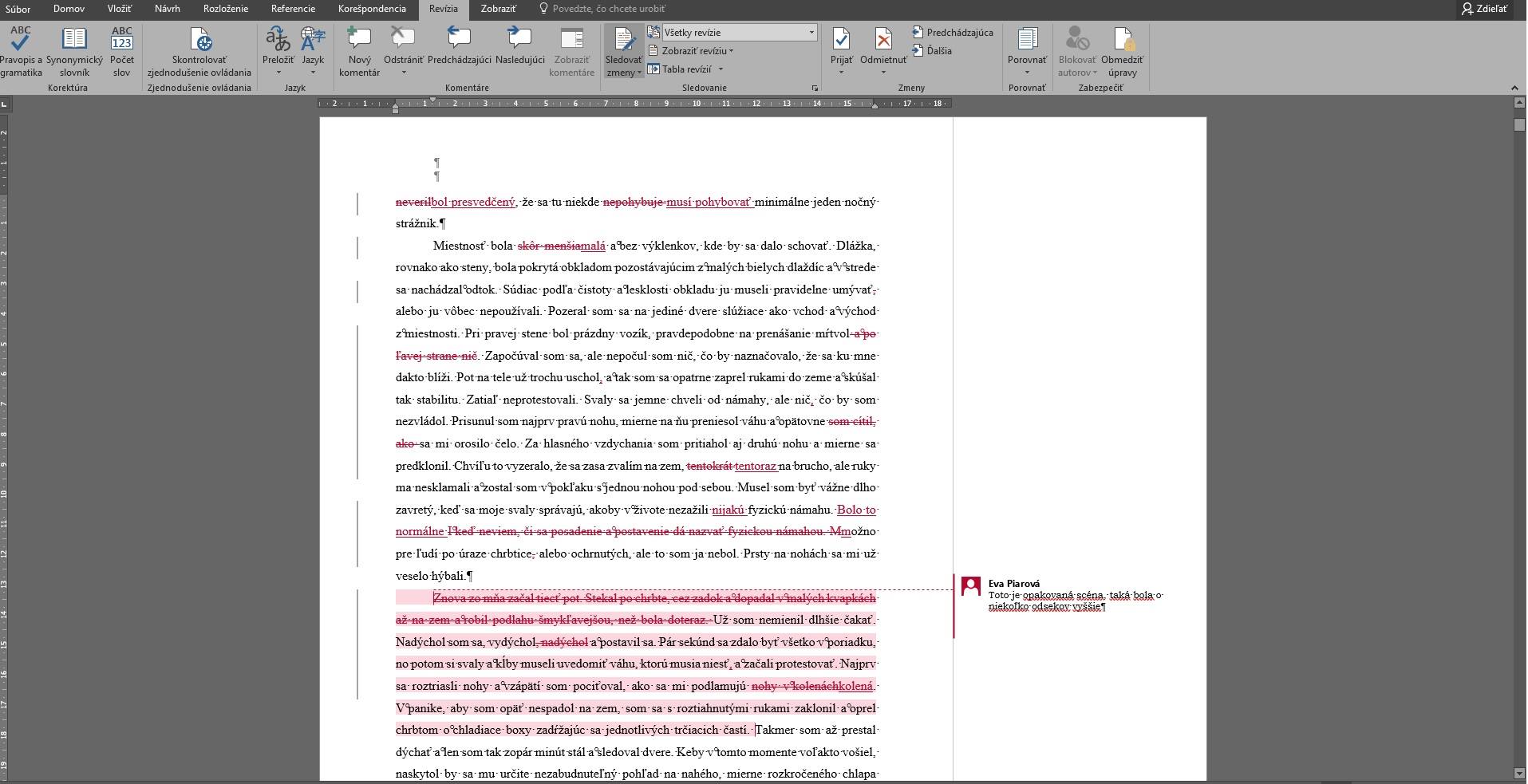Insert a Nový komentár
Image resolution: width=1528 pixels, height=784 pixels.
(x=359, y=51)
